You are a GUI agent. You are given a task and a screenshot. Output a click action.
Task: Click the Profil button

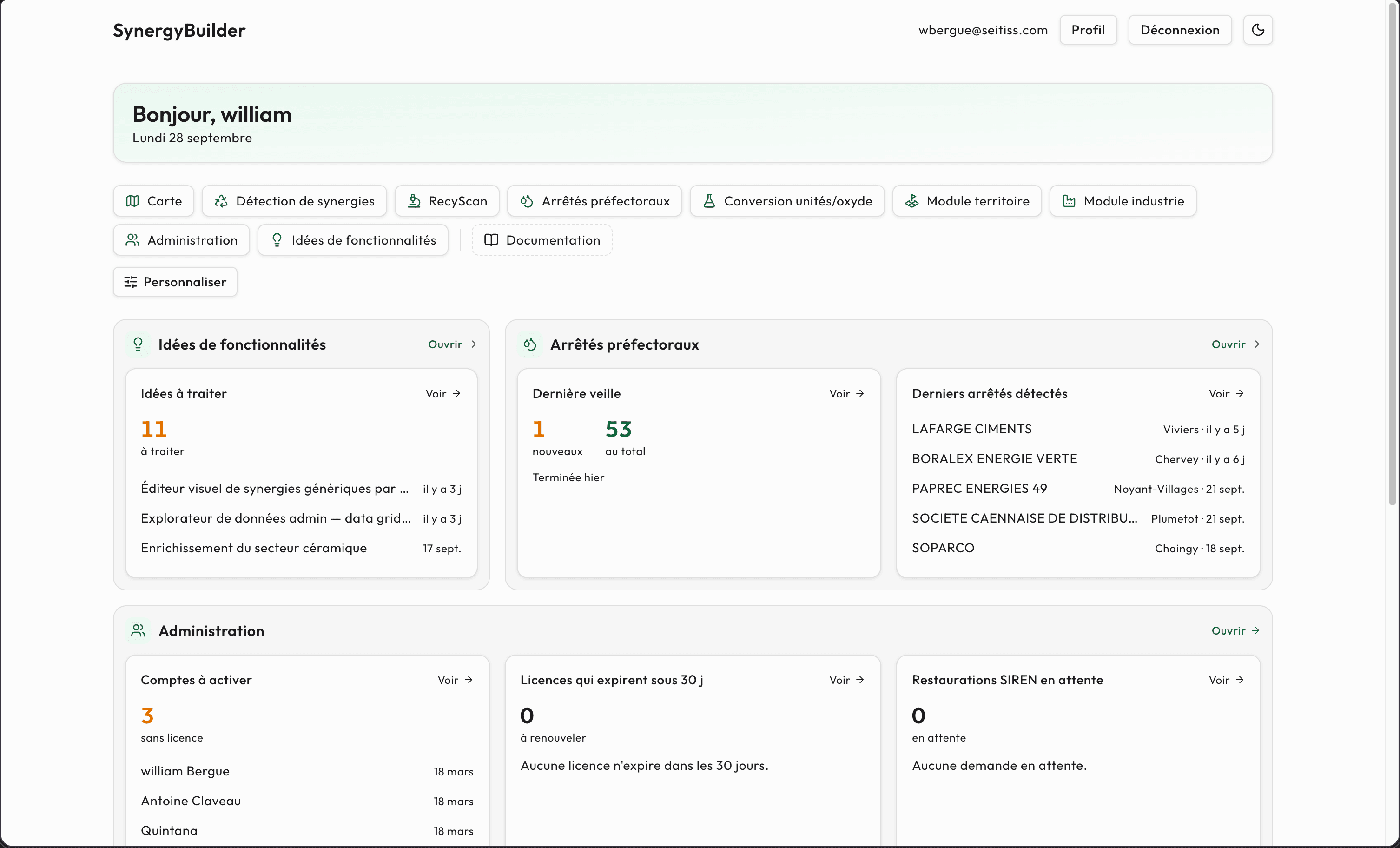[1088, 30]
